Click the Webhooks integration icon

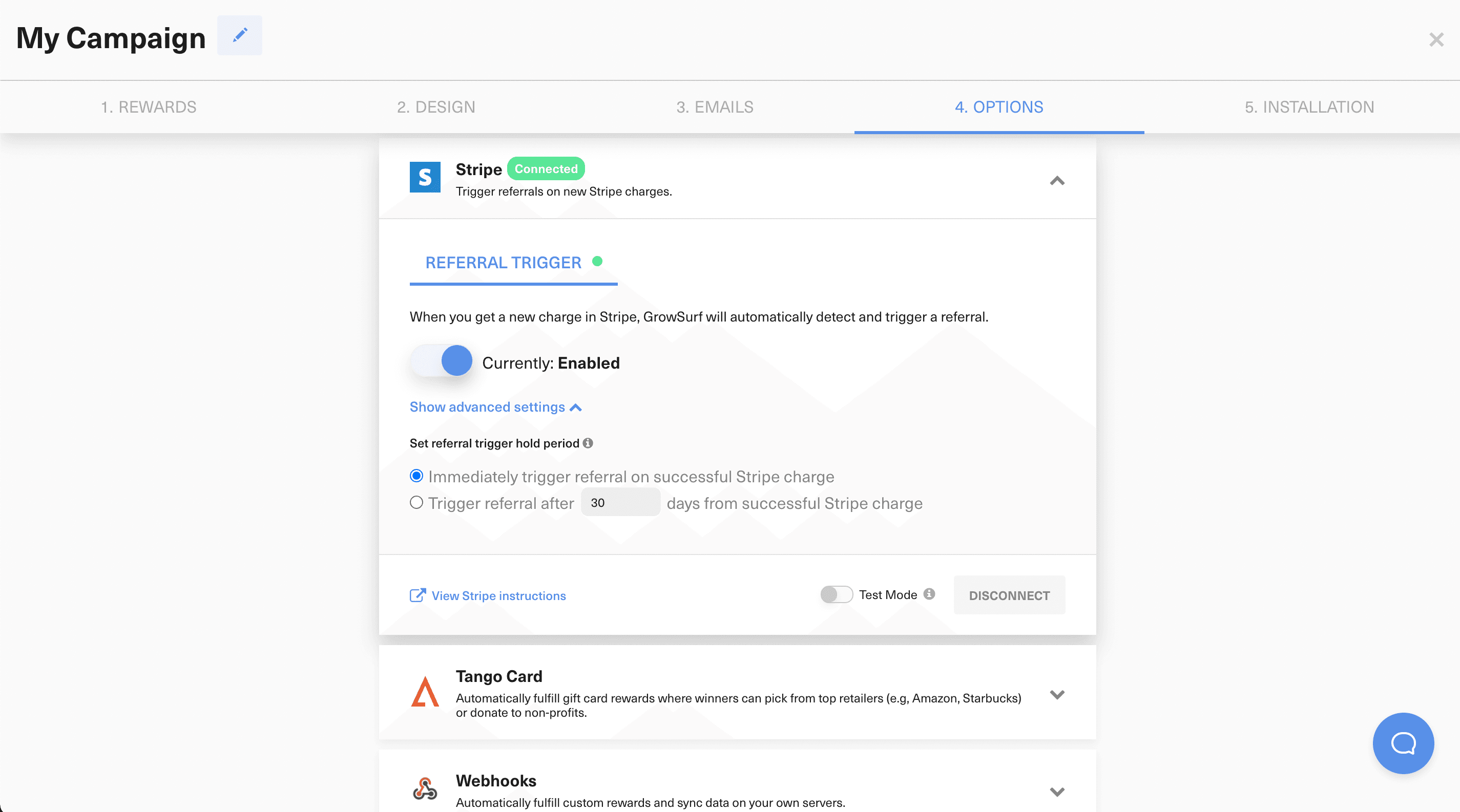tap(425, 789)
